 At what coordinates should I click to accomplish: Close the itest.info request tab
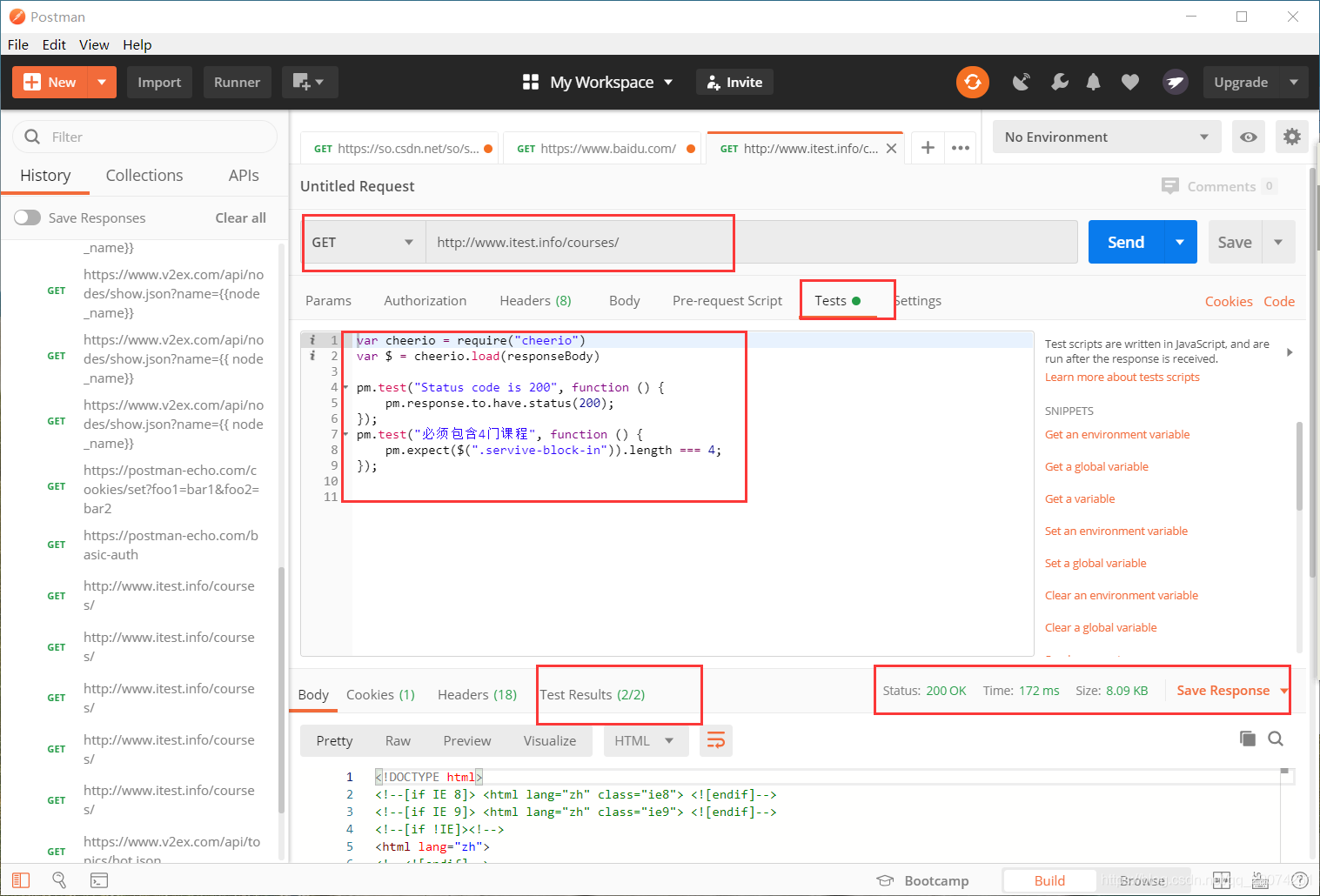tap(892, 149)
